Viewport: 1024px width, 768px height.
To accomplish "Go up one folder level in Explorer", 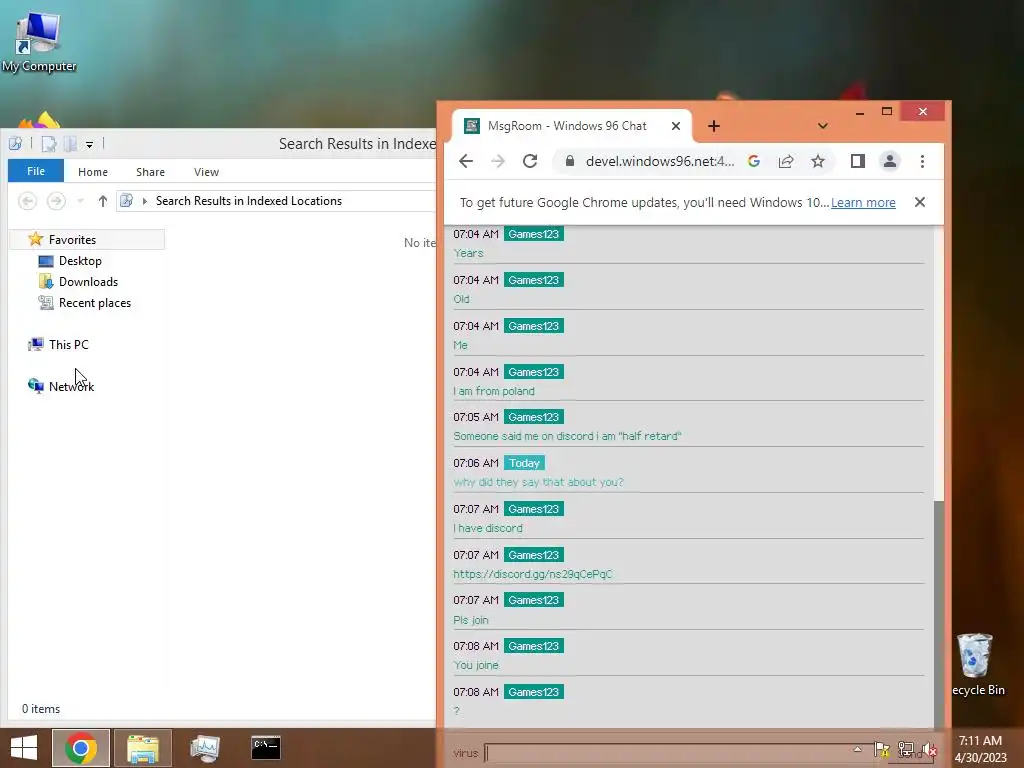I will (103, 201).
